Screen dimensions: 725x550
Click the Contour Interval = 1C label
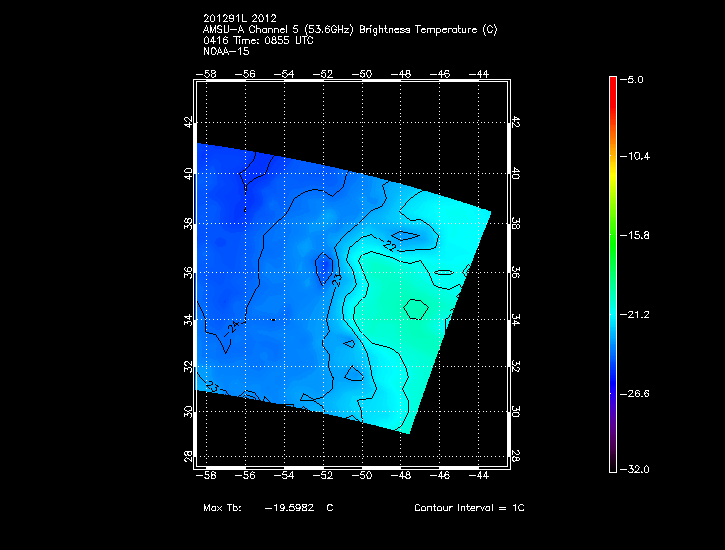pos(469,508)
